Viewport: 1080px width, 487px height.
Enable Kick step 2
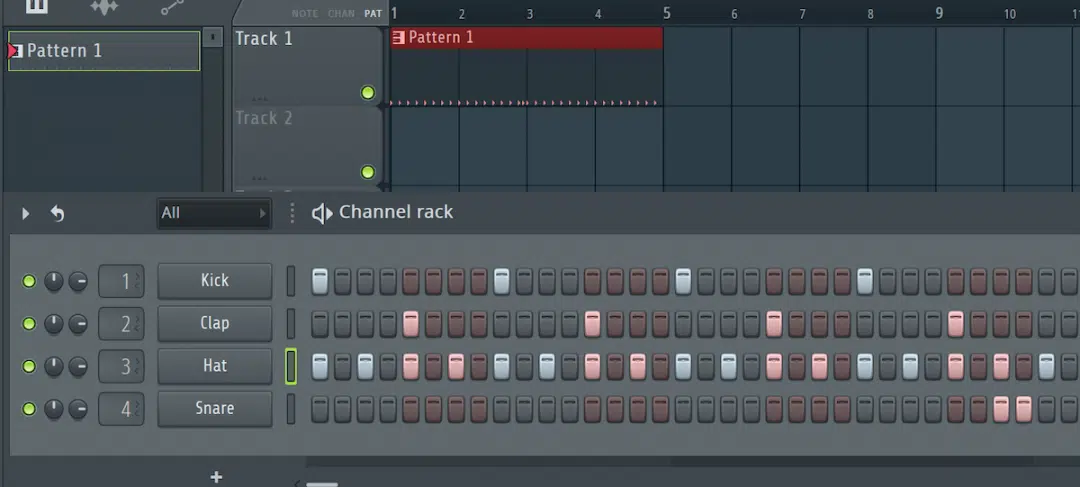click(342, 281)
